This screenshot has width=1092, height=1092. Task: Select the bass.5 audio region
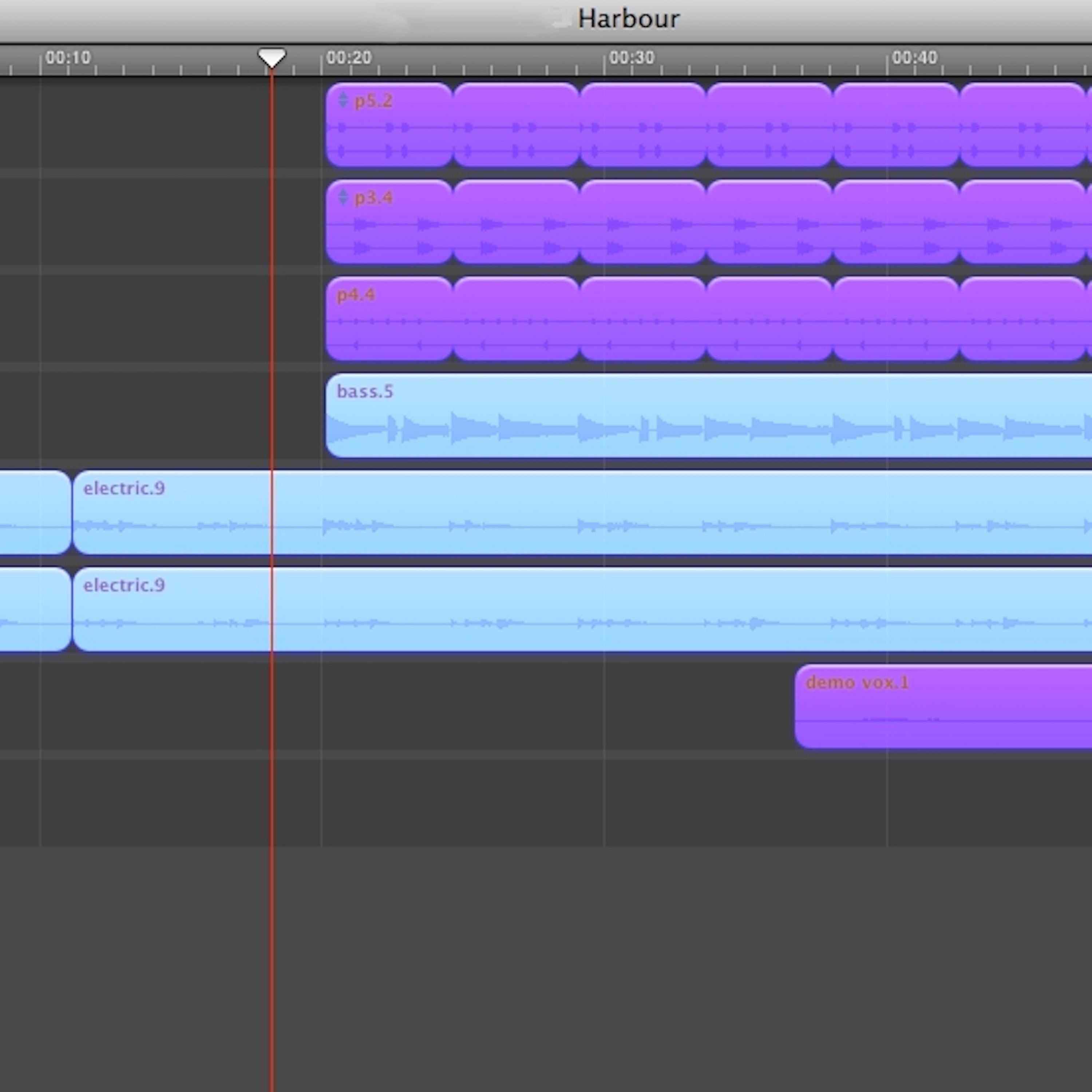709,415
